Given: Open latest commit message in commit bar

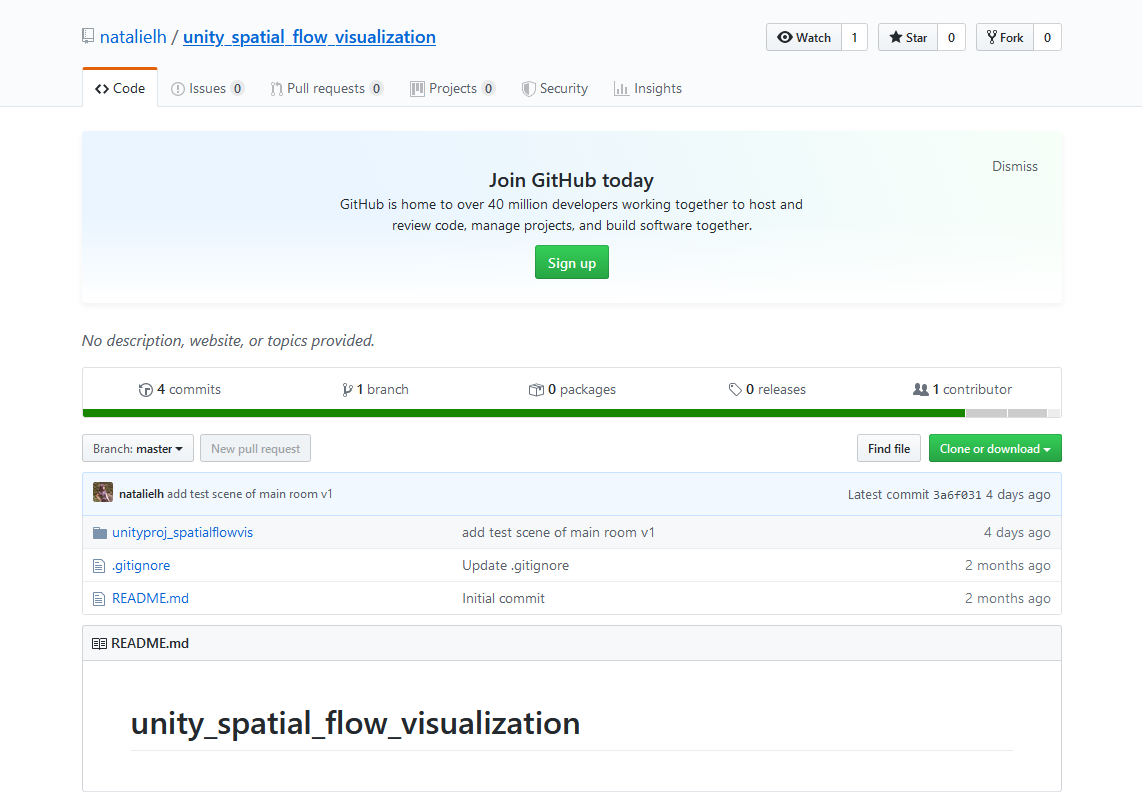Looking at the screenshot, I should 250,494.
